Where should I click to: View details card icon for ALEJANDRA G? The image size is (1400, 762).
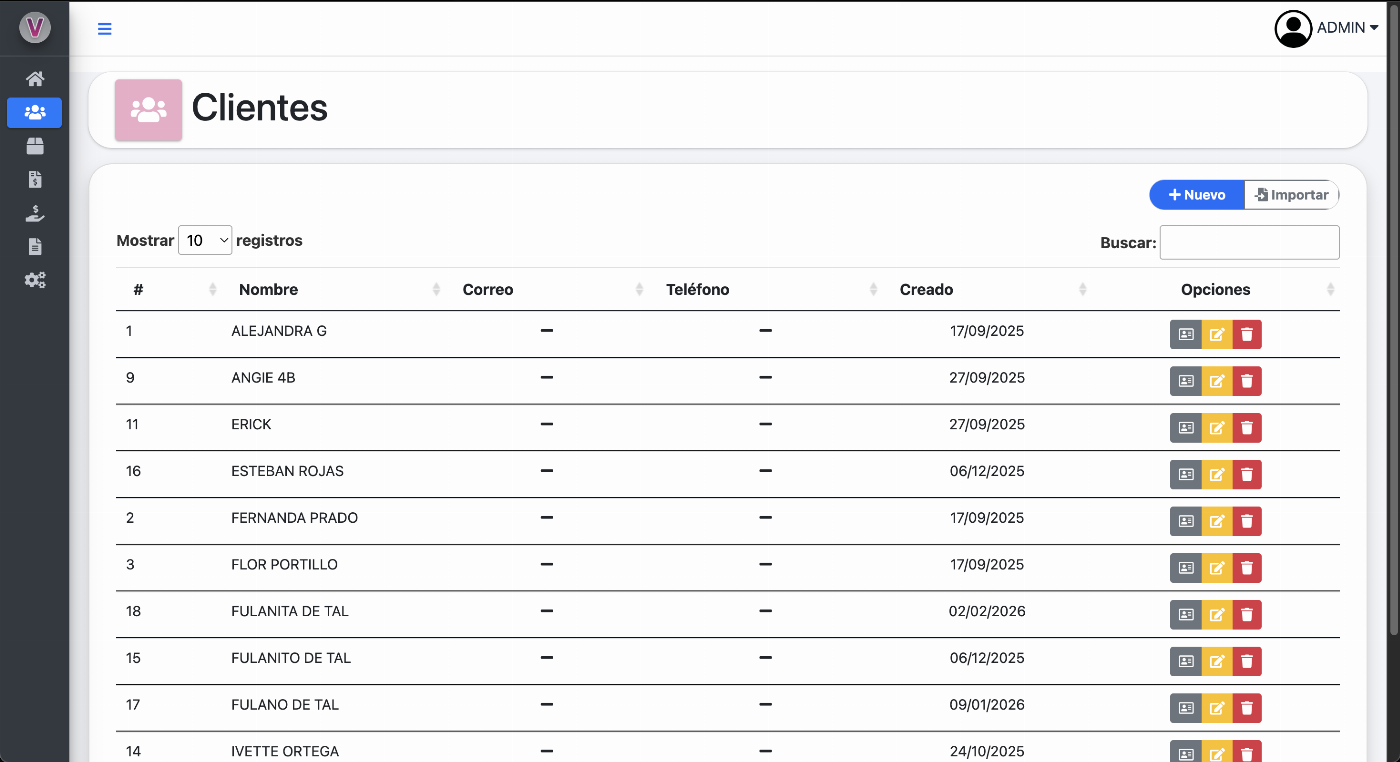point(1186,334)
